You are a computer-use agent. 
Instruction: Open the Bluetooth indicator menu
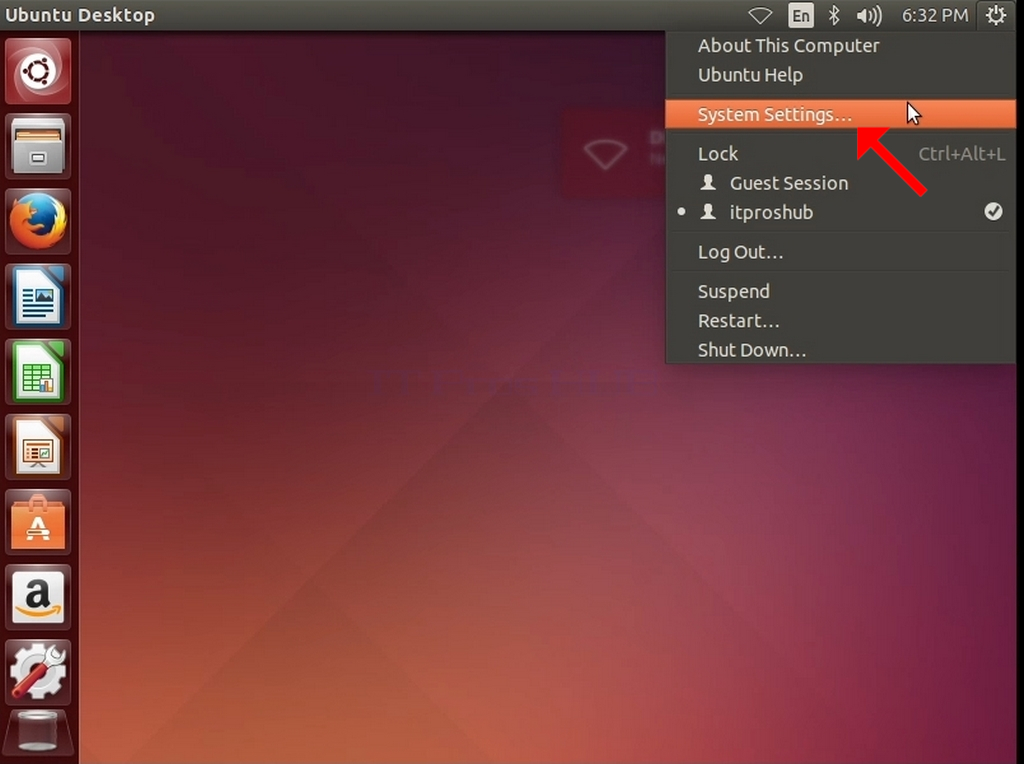[x=834, y=15]
